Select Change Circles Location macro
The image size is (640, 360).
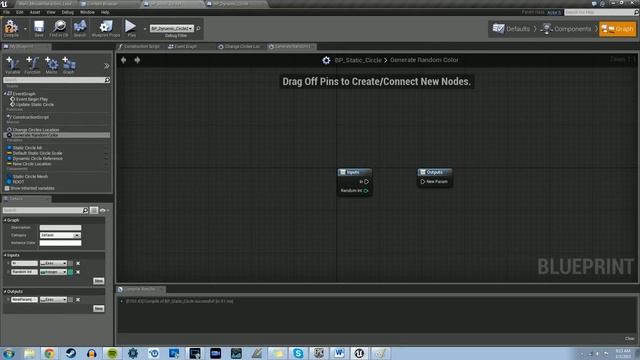pyautogui.click(x=36, y=130)
